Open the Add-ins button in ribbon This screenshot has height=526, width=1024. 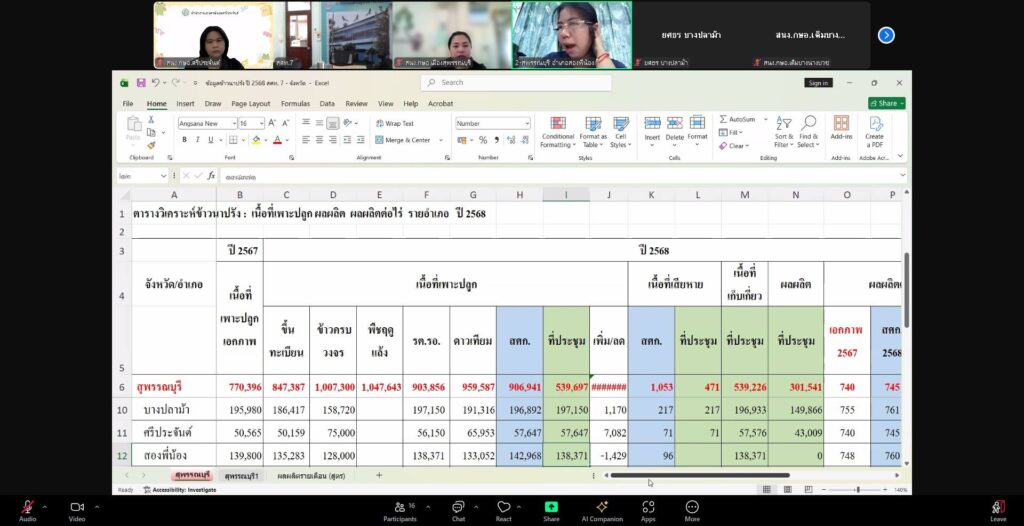[841, 124]
